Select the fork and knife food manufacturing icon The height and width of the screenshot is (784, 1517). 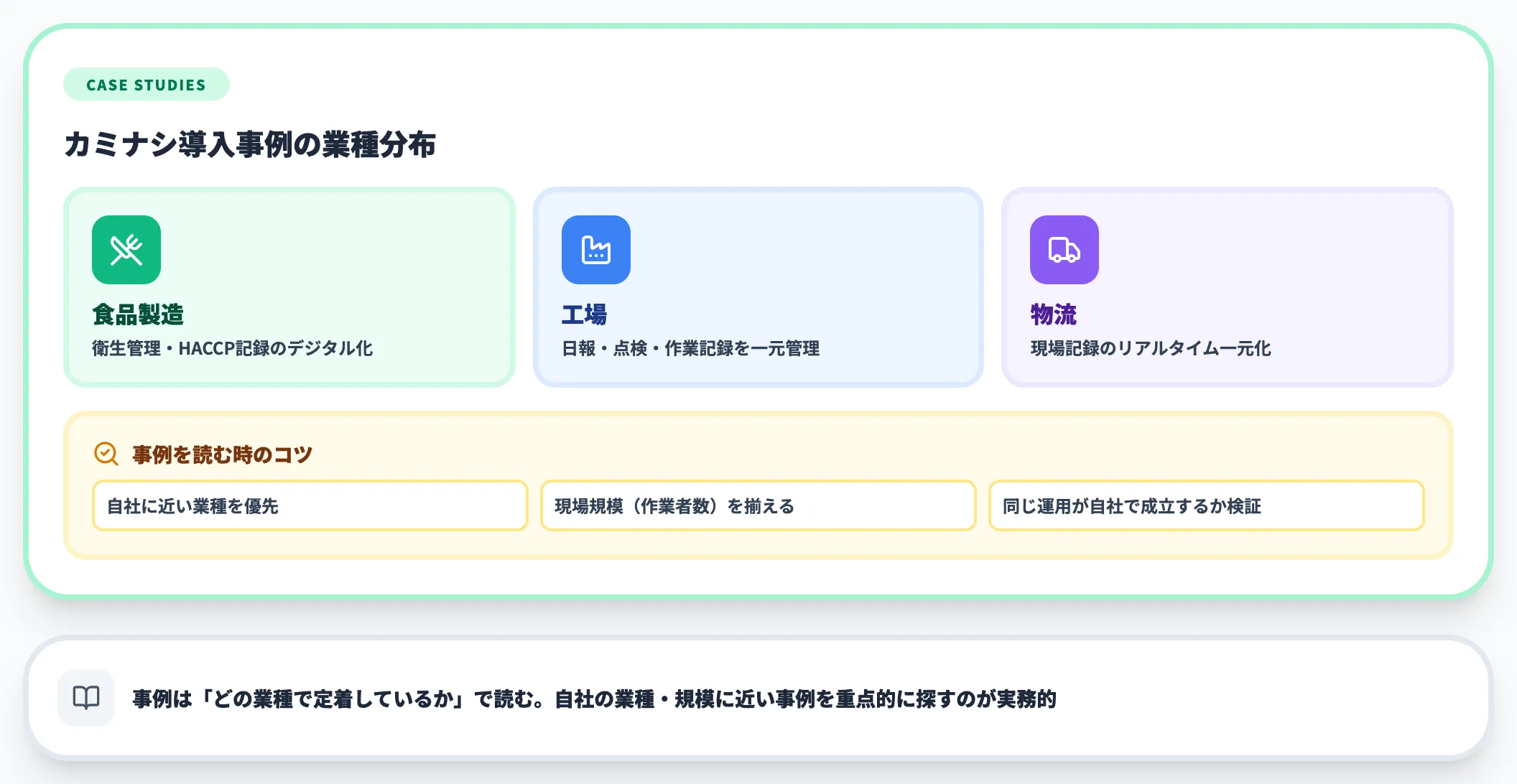[125, 250]
